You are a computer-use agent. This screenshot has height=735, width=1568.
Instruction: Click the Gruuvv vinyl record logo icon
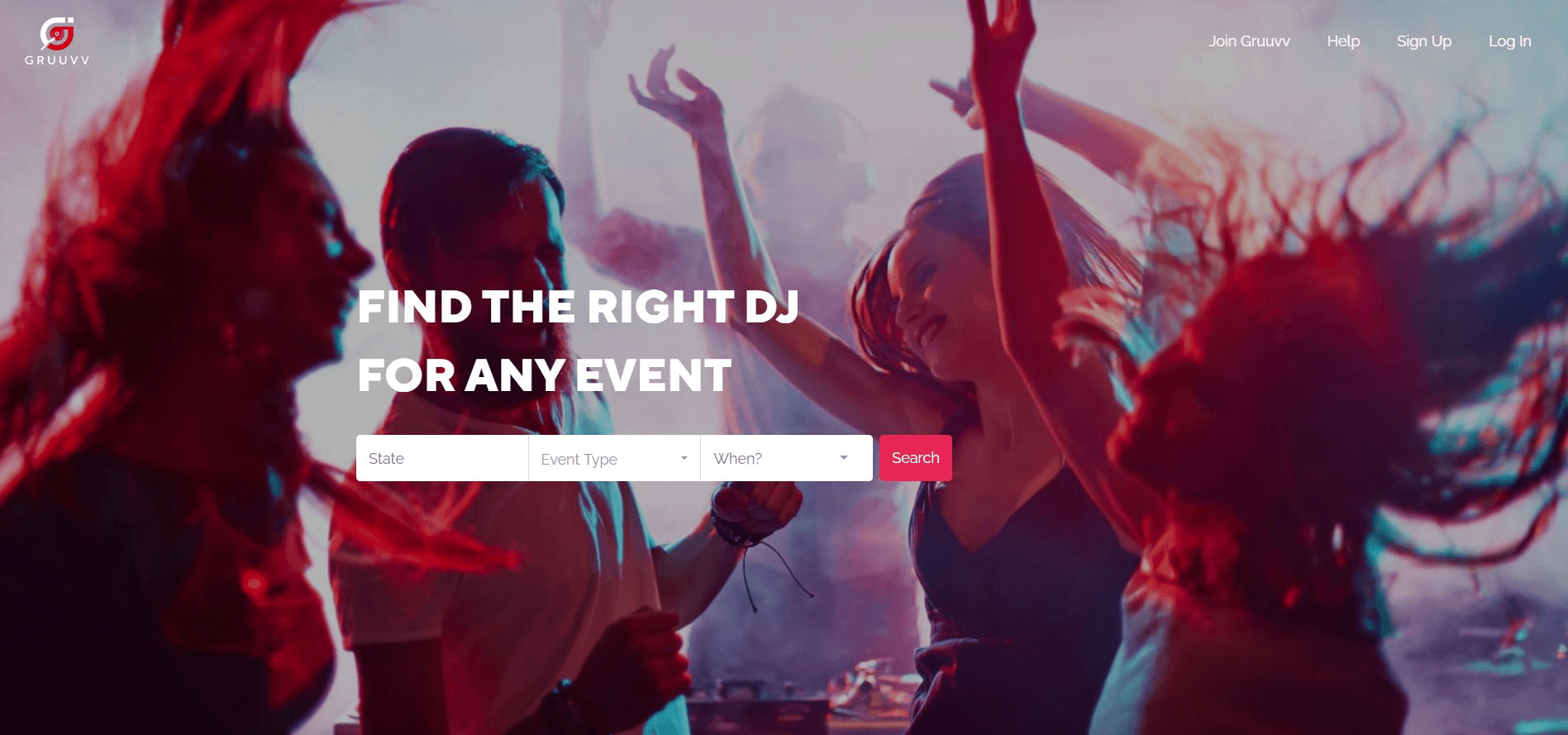[x=57, y=33]
